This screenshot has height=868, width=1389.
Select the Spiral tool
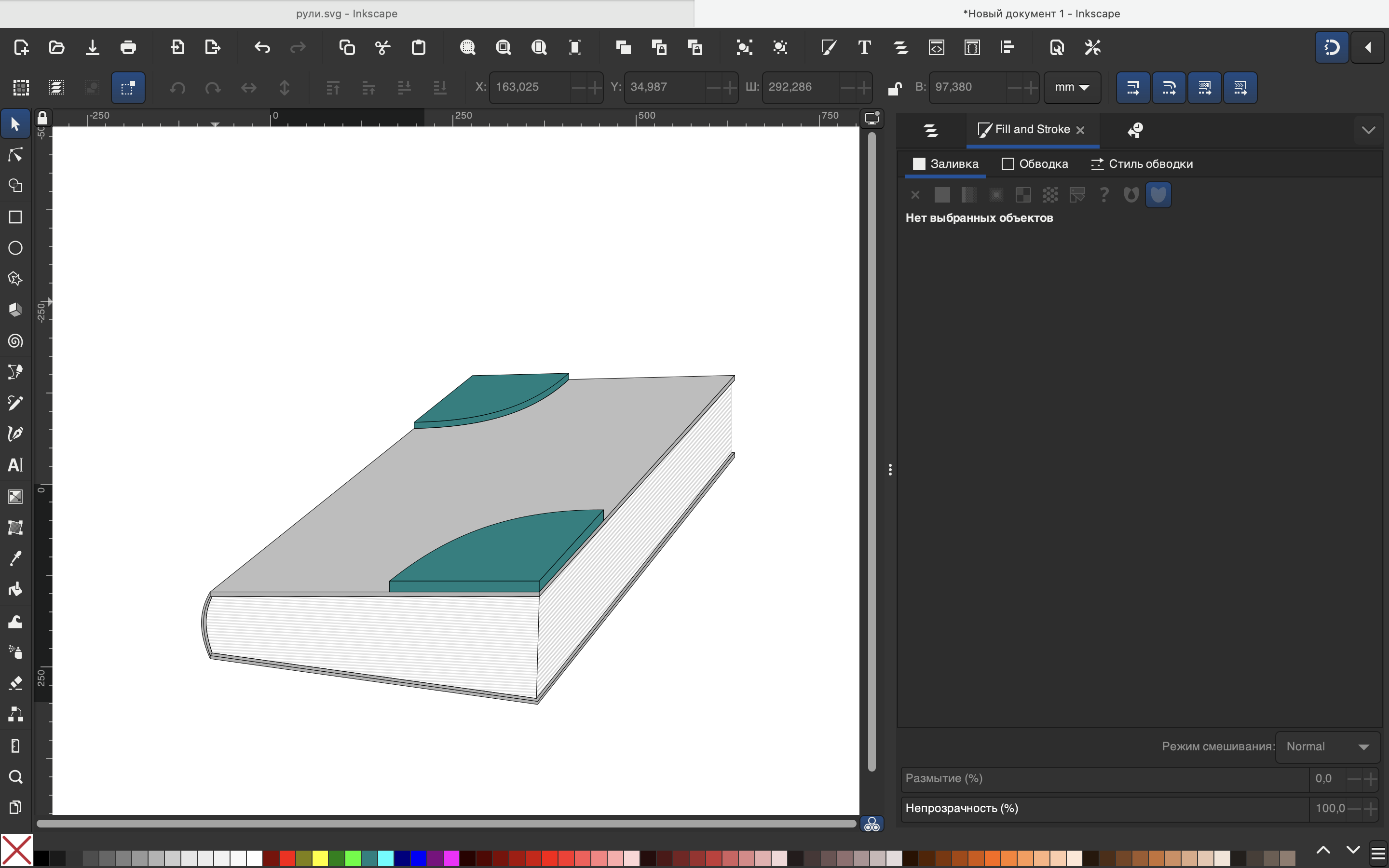(15, 341)
